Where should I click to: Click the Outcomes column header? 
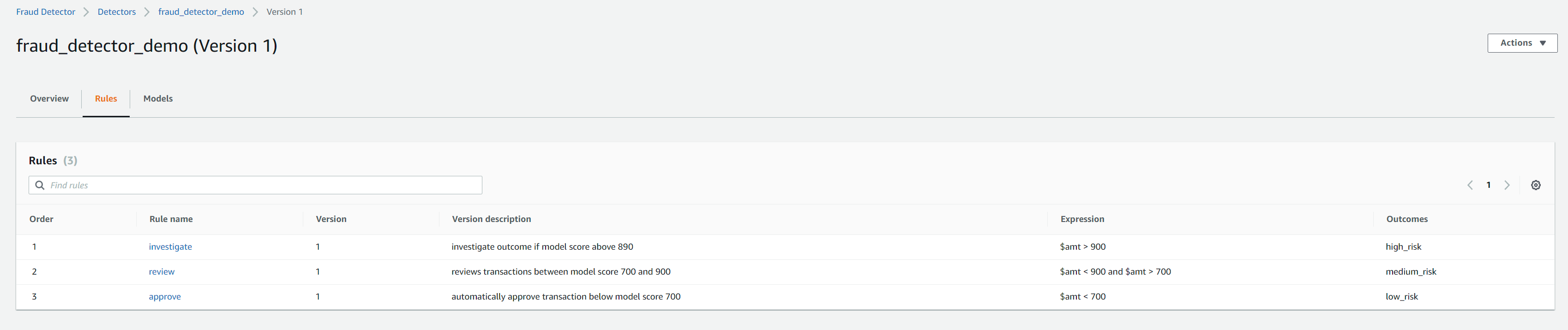click(x=1407, y=219)
